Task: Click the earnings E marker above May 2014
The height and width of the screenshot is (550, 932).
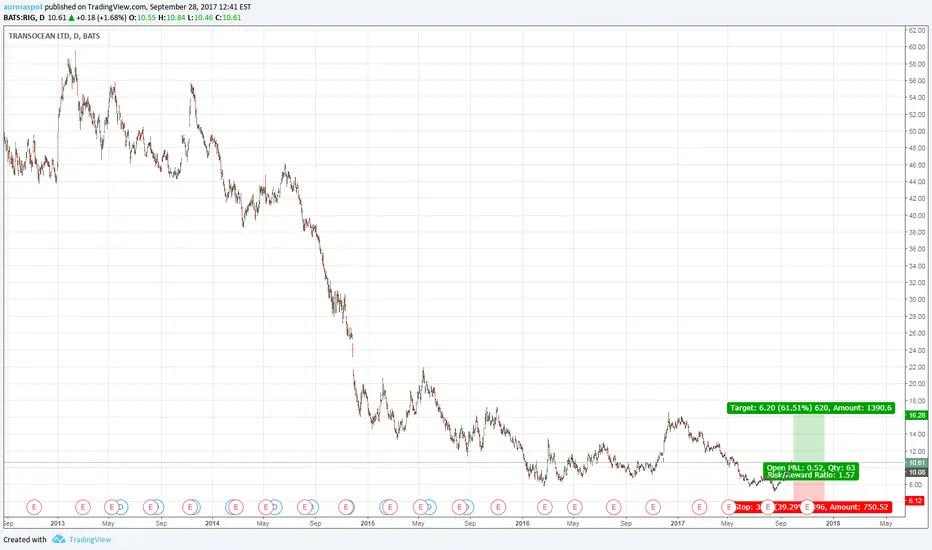Action: (265, 507)
